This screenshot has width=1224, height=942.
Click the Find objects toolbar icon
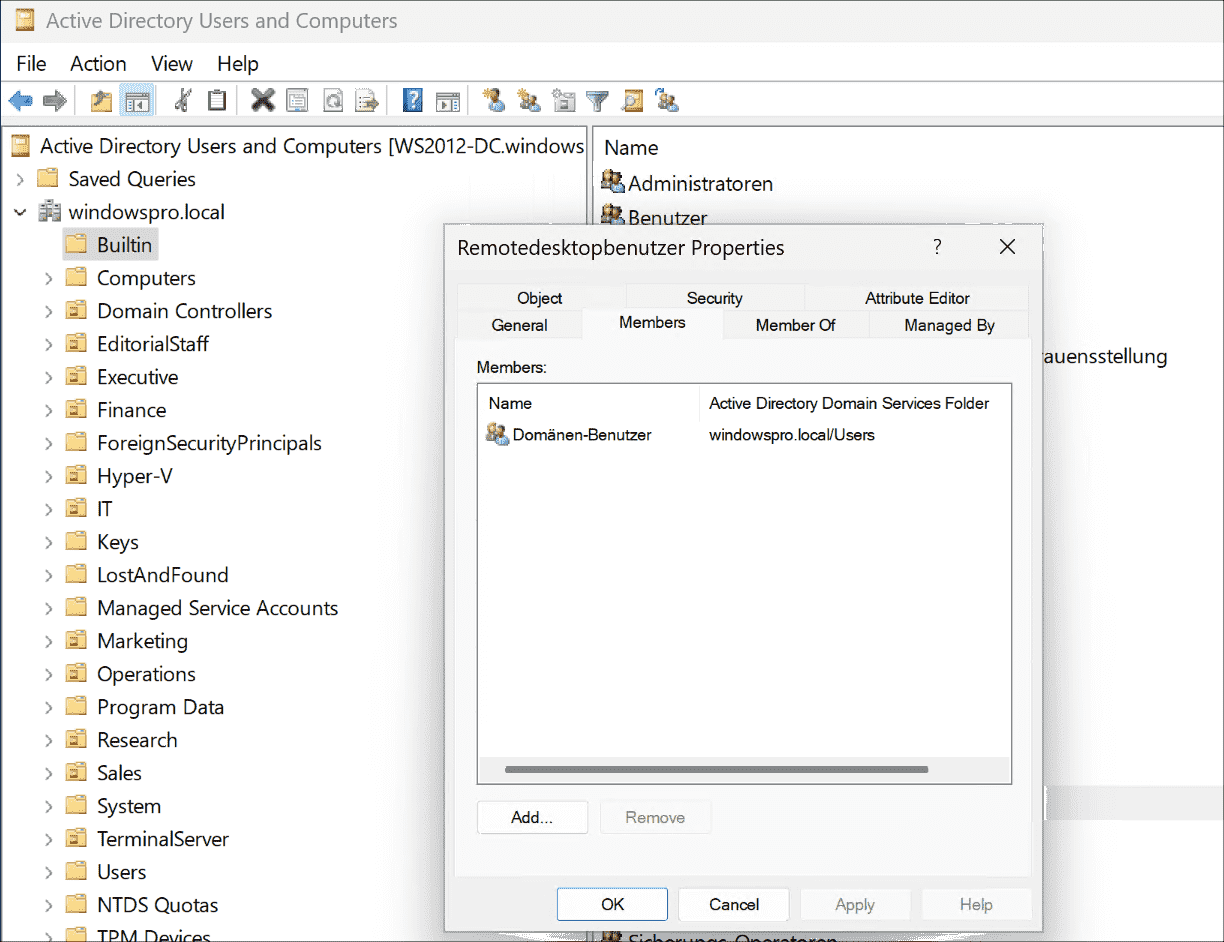click(632, 100)
